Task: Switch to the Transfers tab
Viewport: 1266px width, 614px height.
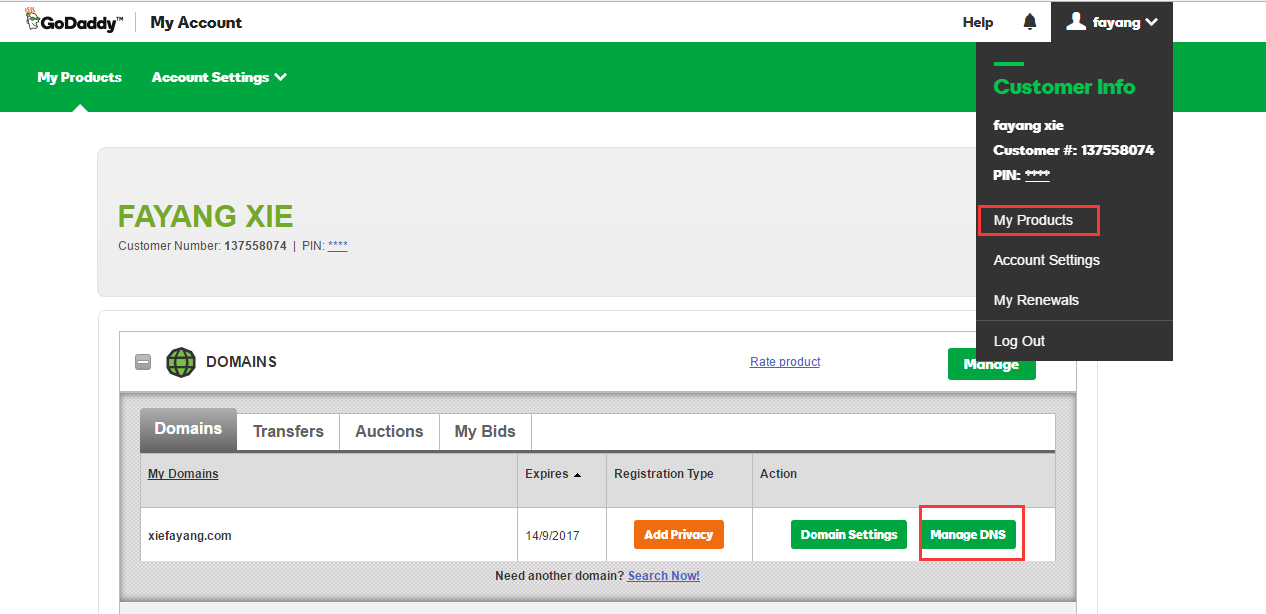Action: click(288, 432)
